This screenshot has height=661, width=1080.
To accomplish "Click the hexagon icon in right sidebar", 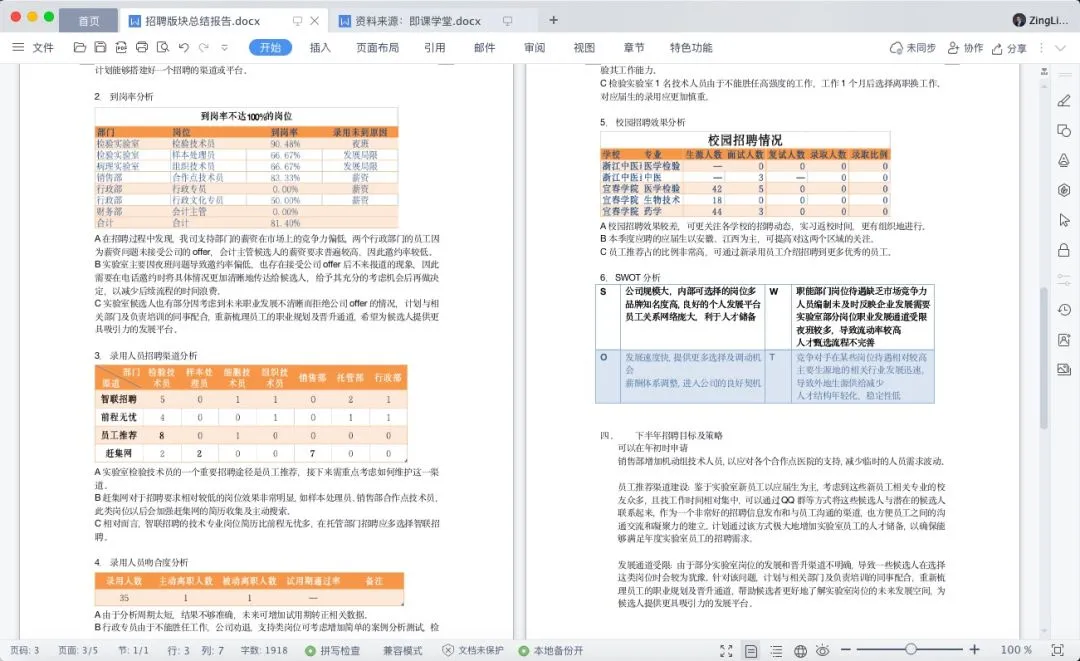I will (x=1064, y=190).
